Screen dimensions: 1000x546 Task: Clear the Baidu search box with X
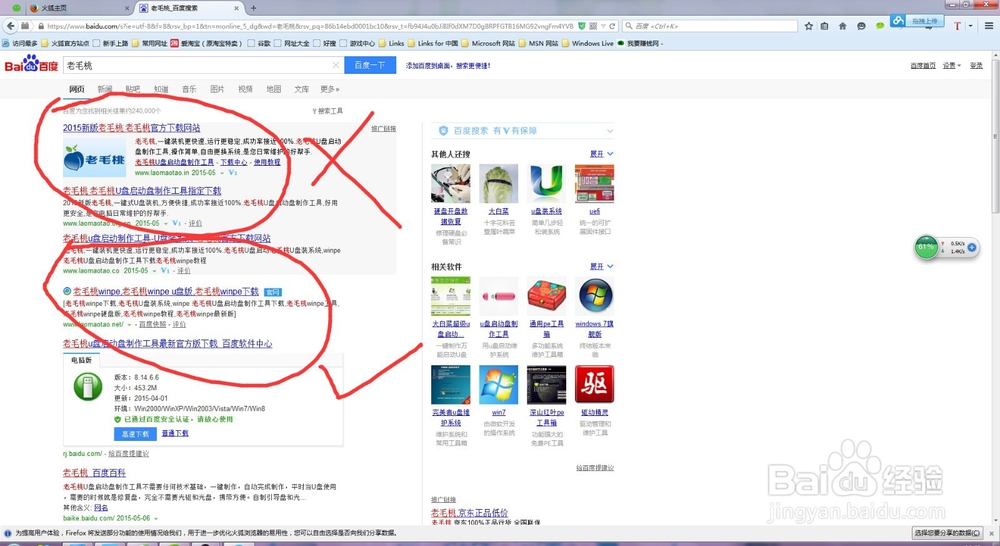pos(335,65)
